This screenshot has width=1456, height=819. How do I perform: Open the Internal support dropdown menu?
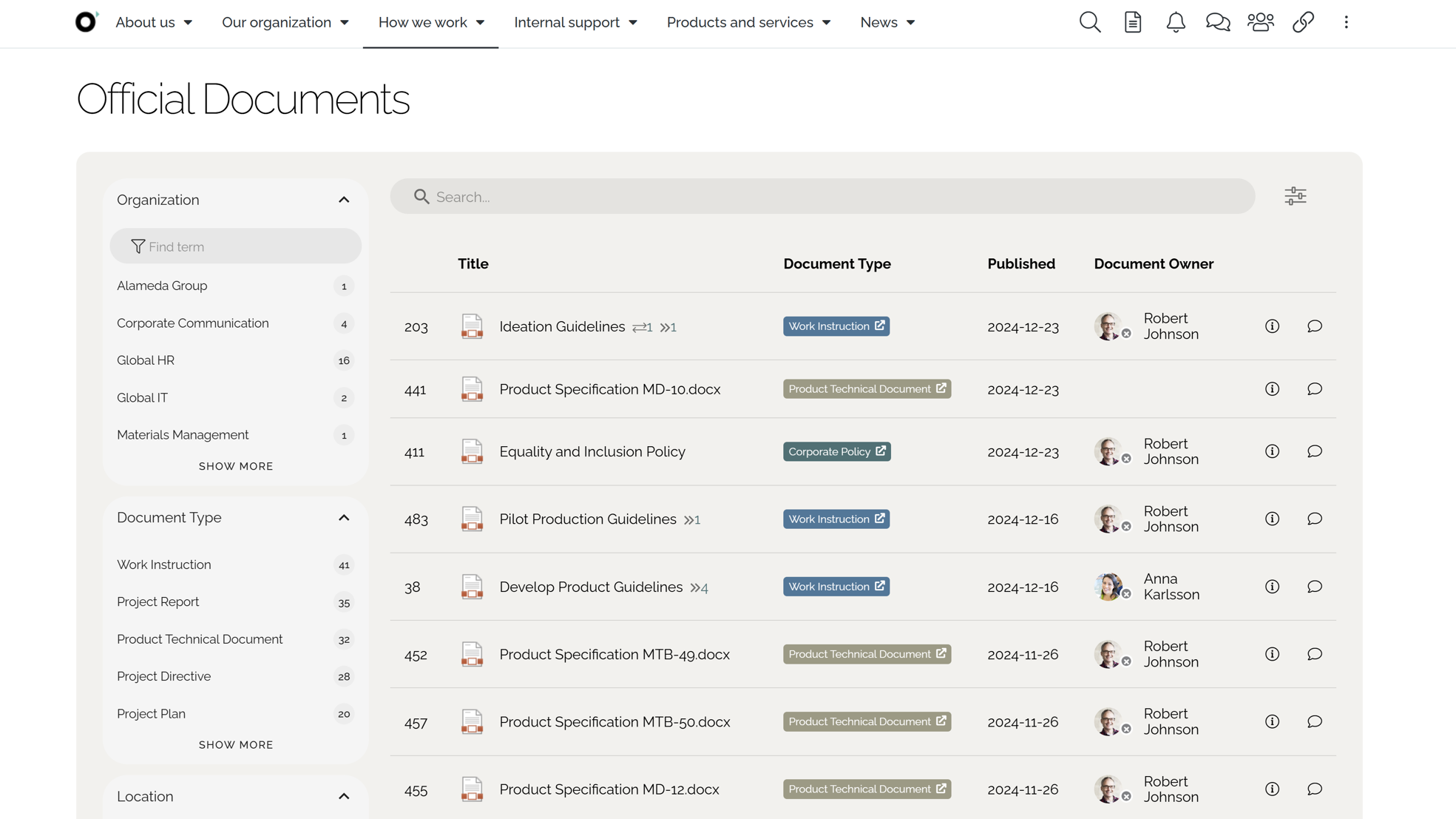point(575,22)
